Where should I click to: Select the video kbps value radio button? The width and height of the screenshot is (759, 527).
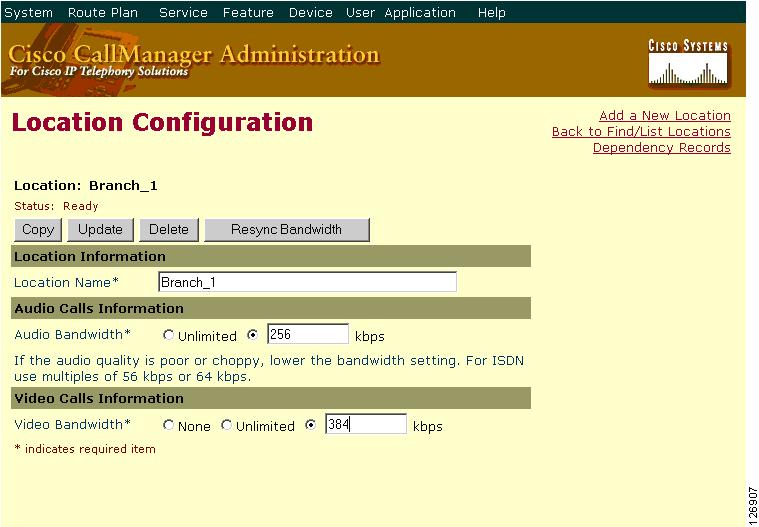pos(310,425)
